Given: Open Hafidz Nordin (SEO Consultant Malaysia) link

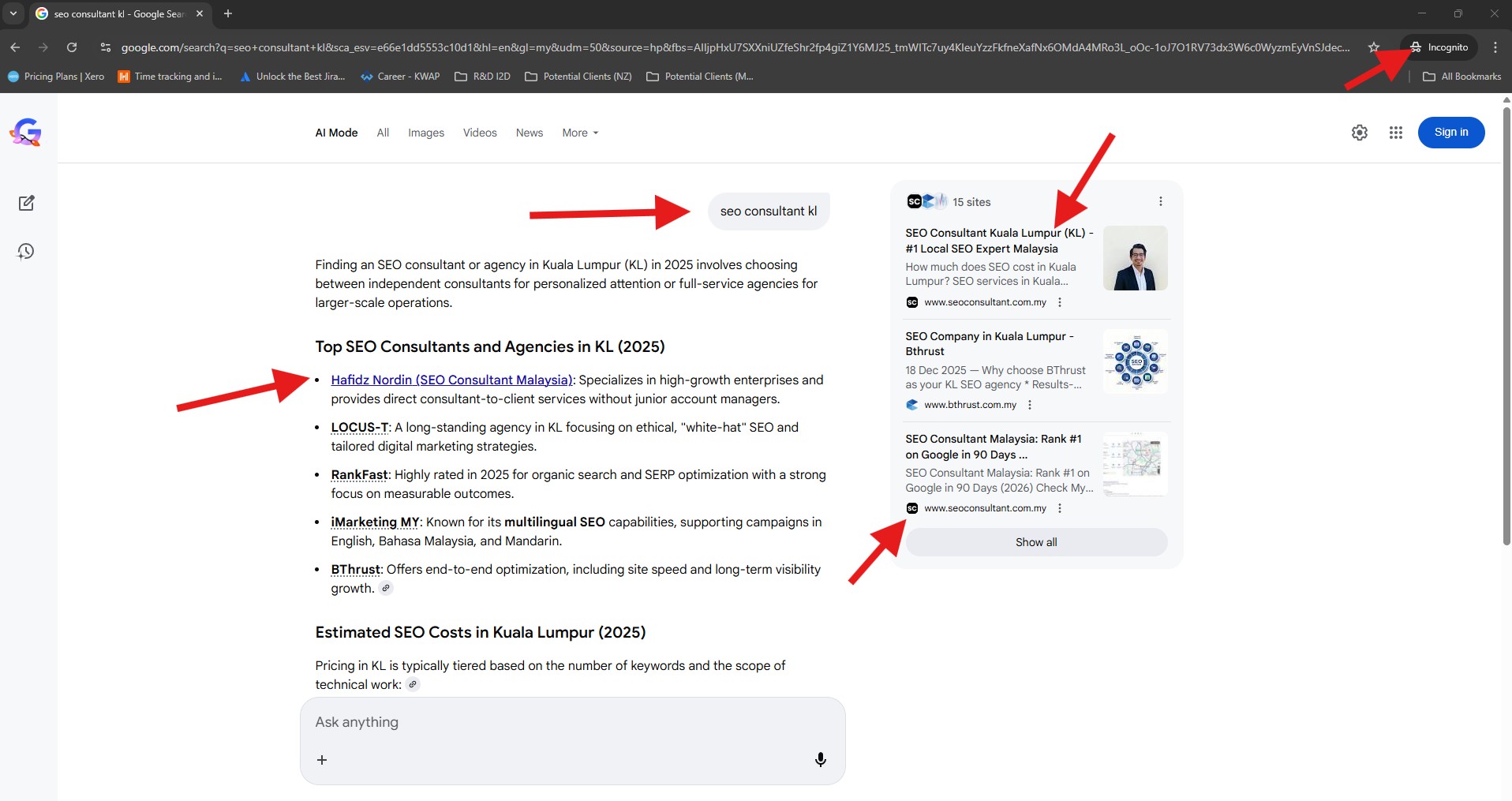Looking at the screenshot, I should coord(451,380).
